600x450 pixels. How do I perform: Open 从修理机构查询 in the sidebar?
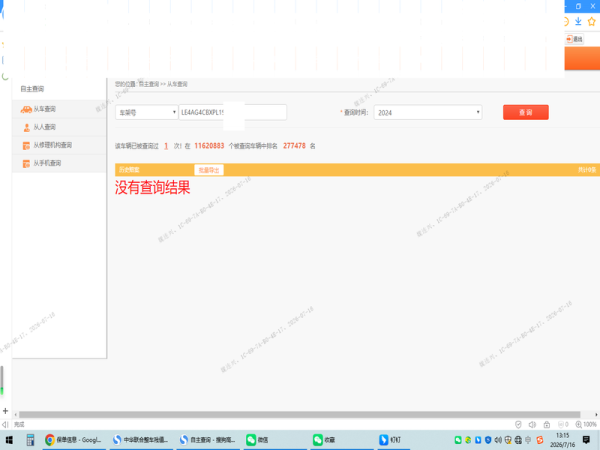[x=59, y=145]
